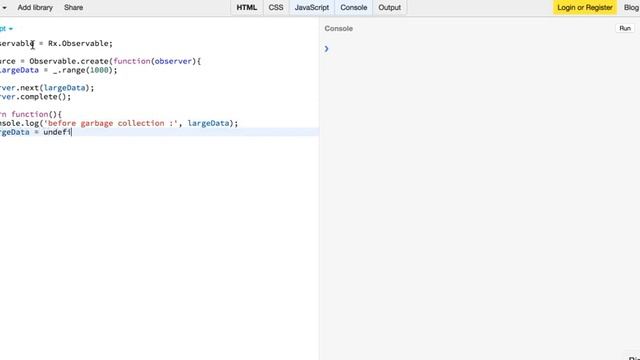The width and height of the screenshot is (640, 360).
Task: Toggle the CSS panel tab
Action: (x=276, y=7)
